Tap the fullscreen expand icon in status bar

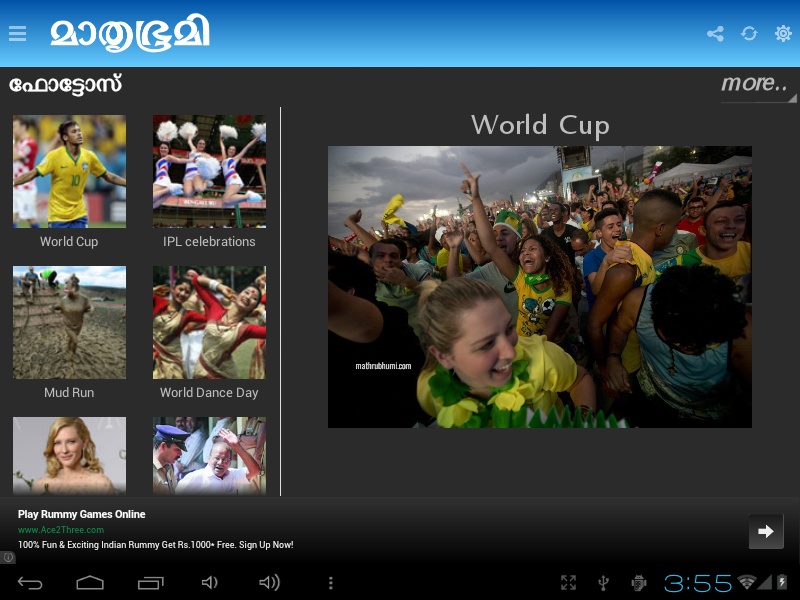click(x=568, y=583)
